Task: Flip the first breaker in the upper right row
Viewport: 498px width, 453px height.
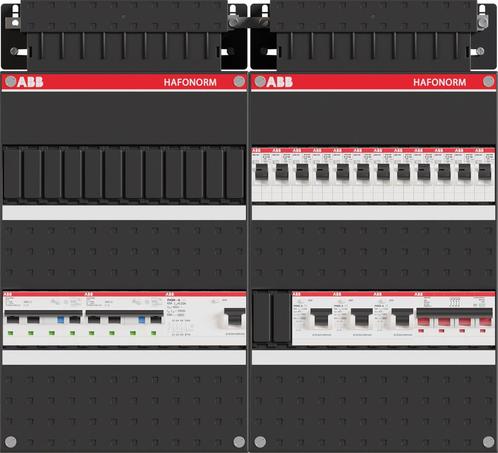Action: coord(262,172)
